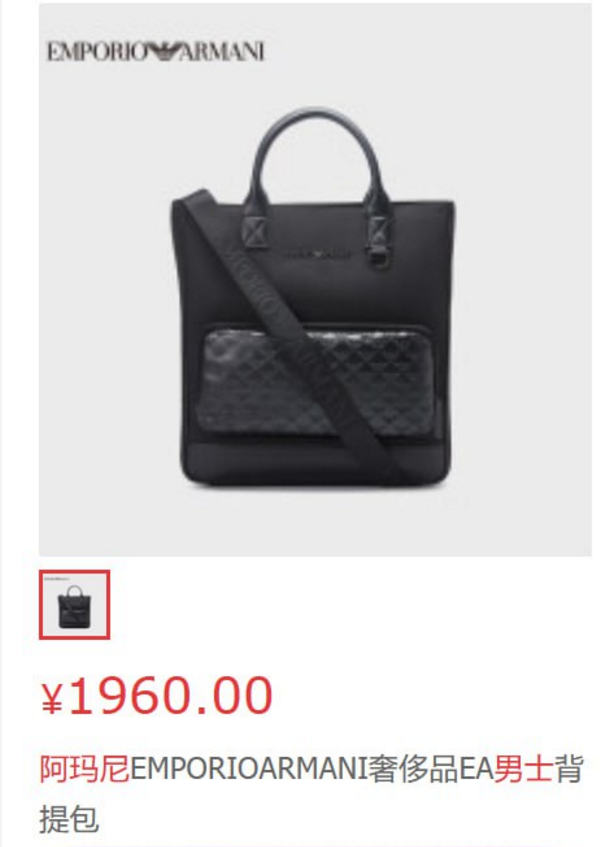Click the cross-stitched tab under left handle
Image resolution: width=600 pixels, height=847 pixels.
[x=257, y=231]
